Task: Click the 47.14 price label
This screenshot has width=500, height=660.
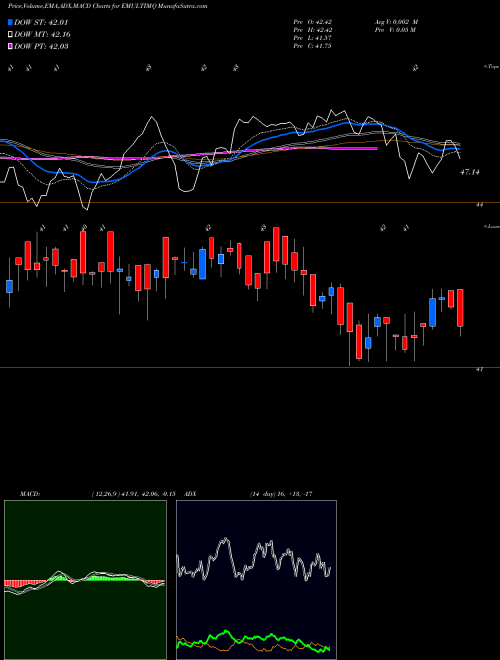Action: click(470, 172)
